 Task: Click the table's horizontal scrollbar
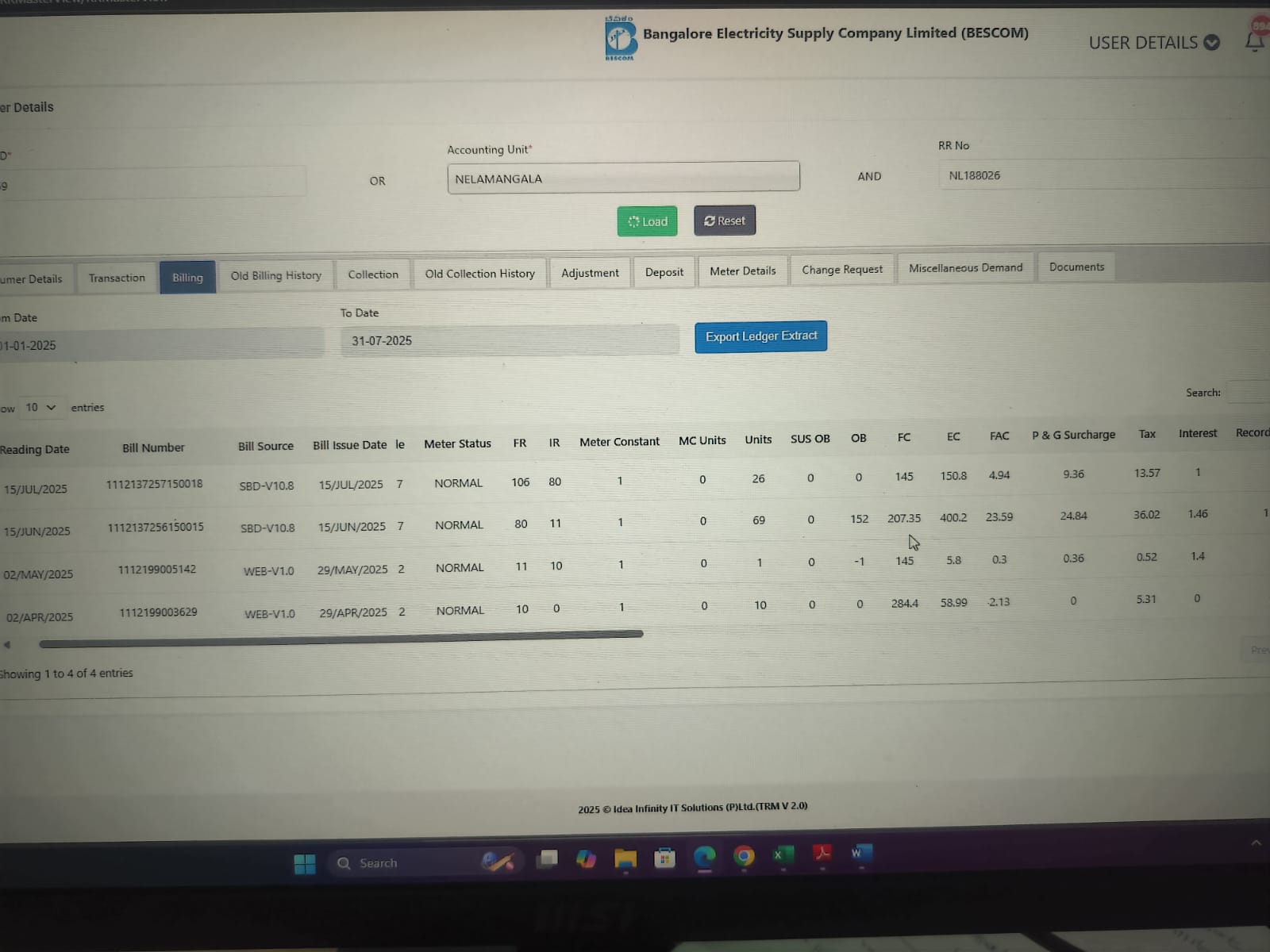coord(341,639)
